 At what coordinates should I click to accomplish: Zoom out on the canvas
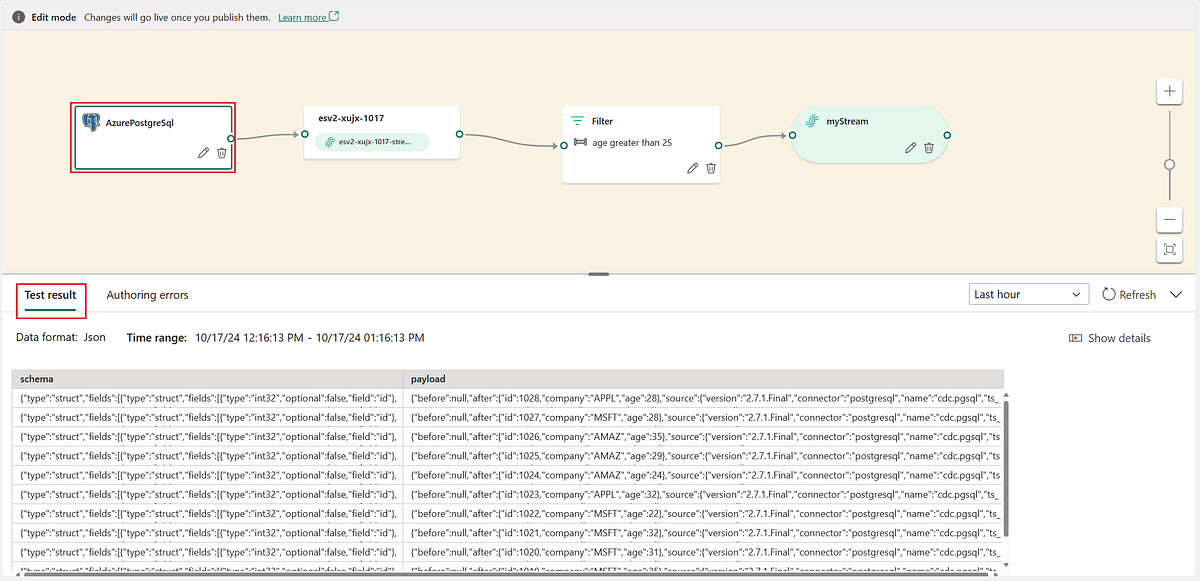coord(1169,219)
